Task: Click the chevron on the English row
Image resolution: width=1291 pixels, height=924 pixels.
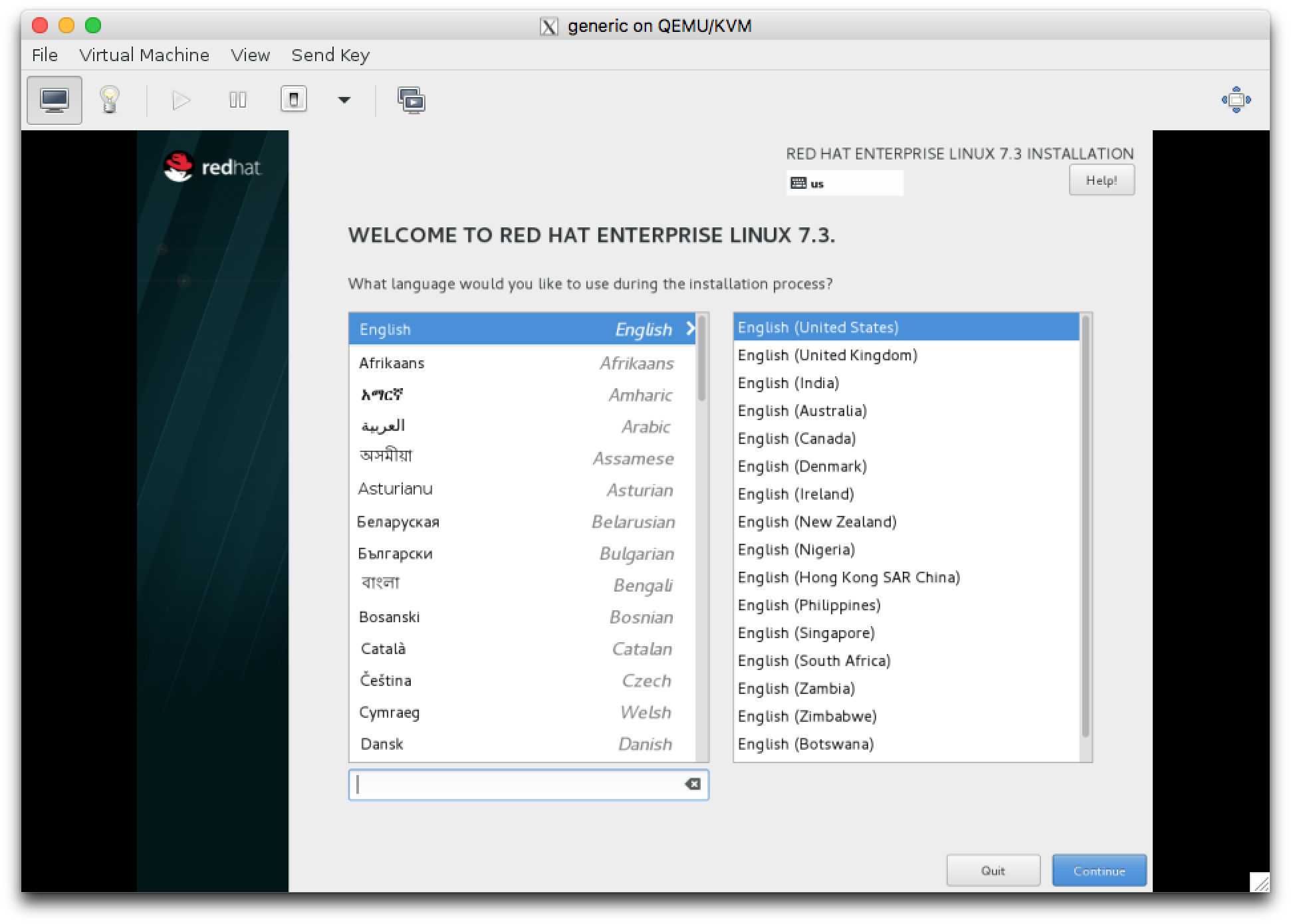Action: tap(690, 328)
